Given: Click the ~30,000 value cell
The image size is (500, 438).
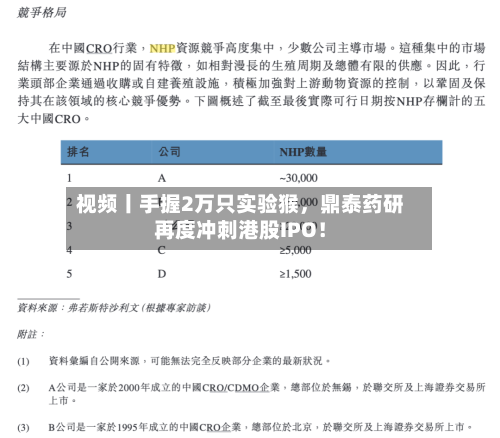Looking at the screenshot, I should tap(298, 178).
